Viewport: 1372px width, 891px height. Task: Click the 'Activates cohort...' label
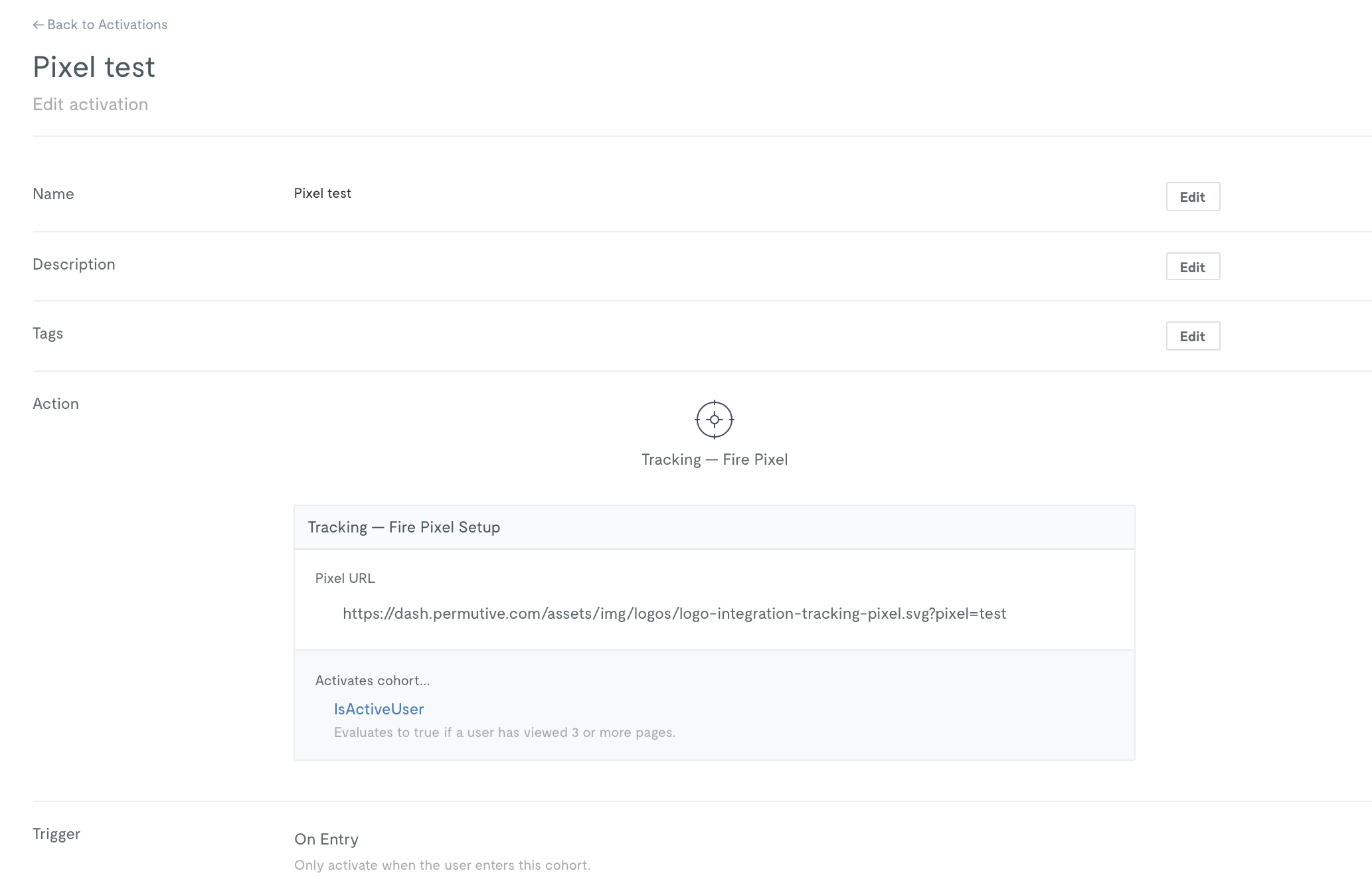tap(373, 681)
